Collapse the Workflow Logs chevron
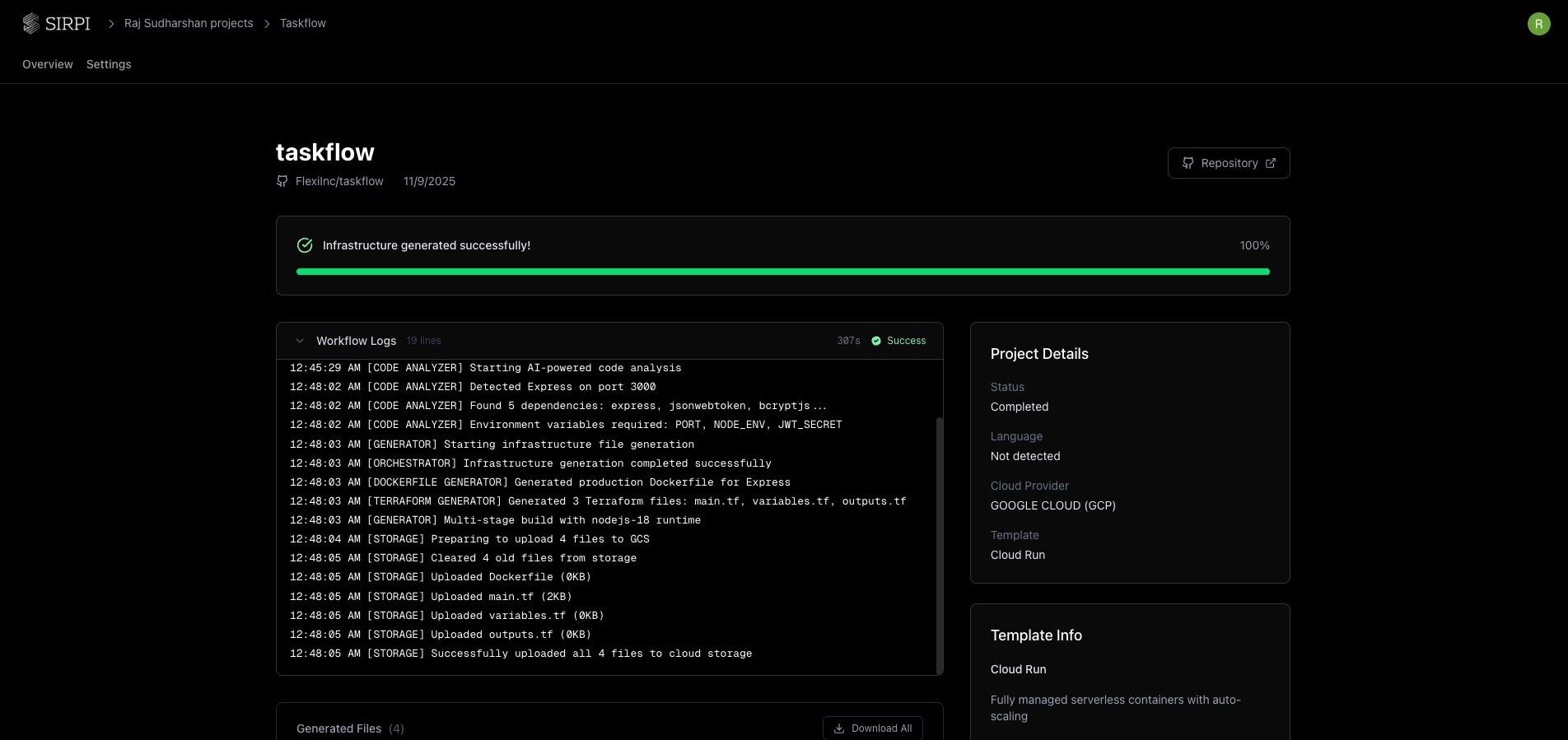 [300, 341]
